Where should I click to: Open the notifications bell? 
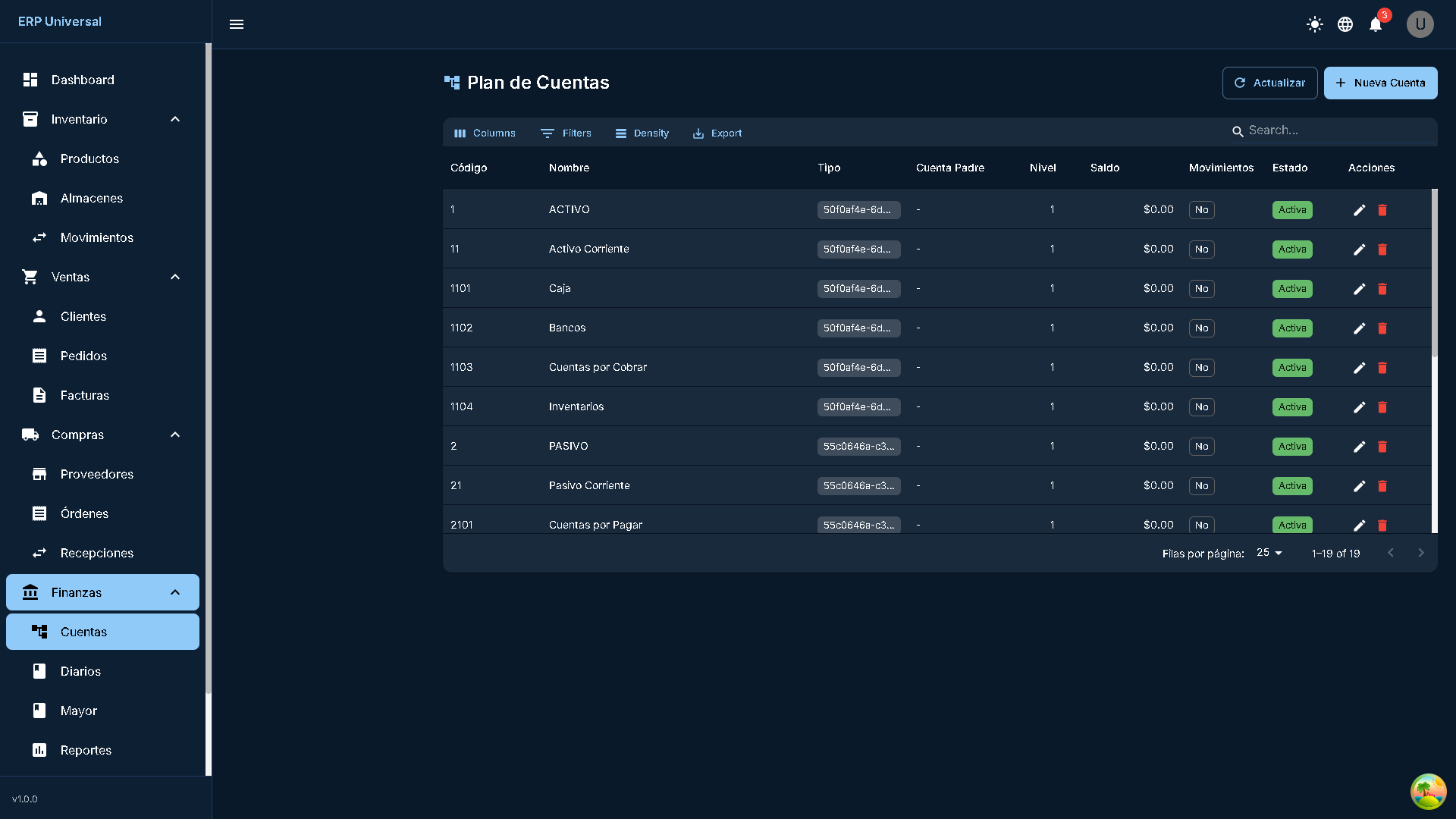1376,24
